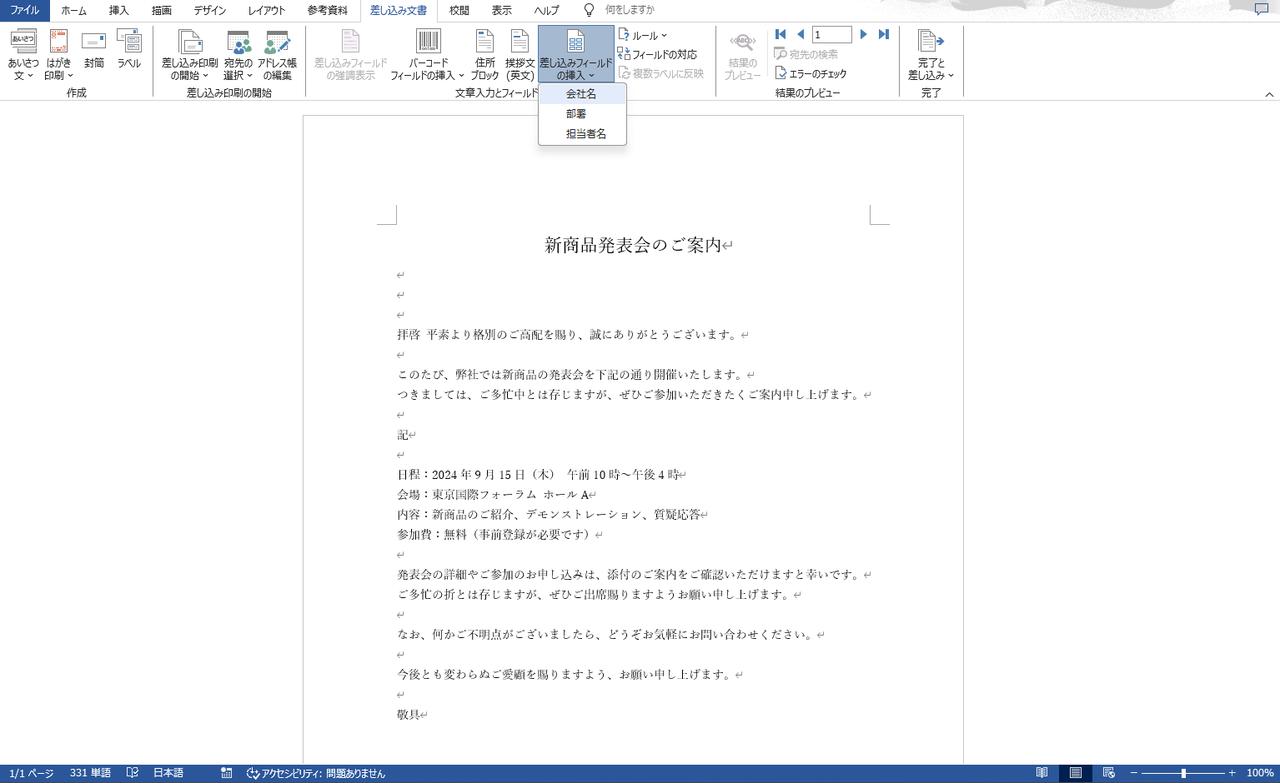Screen dimensions: 1280x783
Task: Go to previous record arrow
Action: (x=800, y=34)
